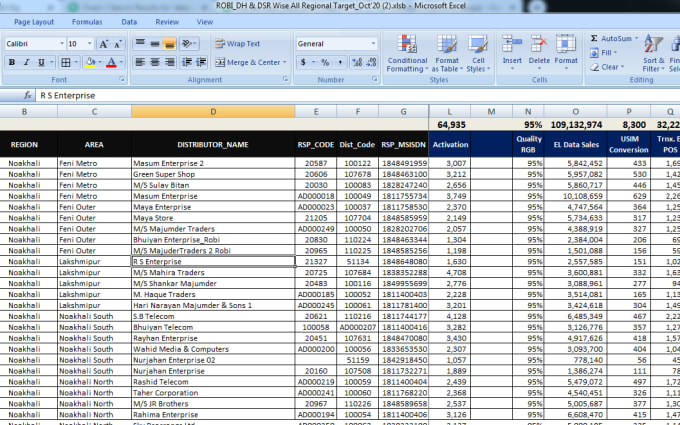Apply Comma Style icon
The width and height of the screenshot is (680, 425).
click(340, 62)
